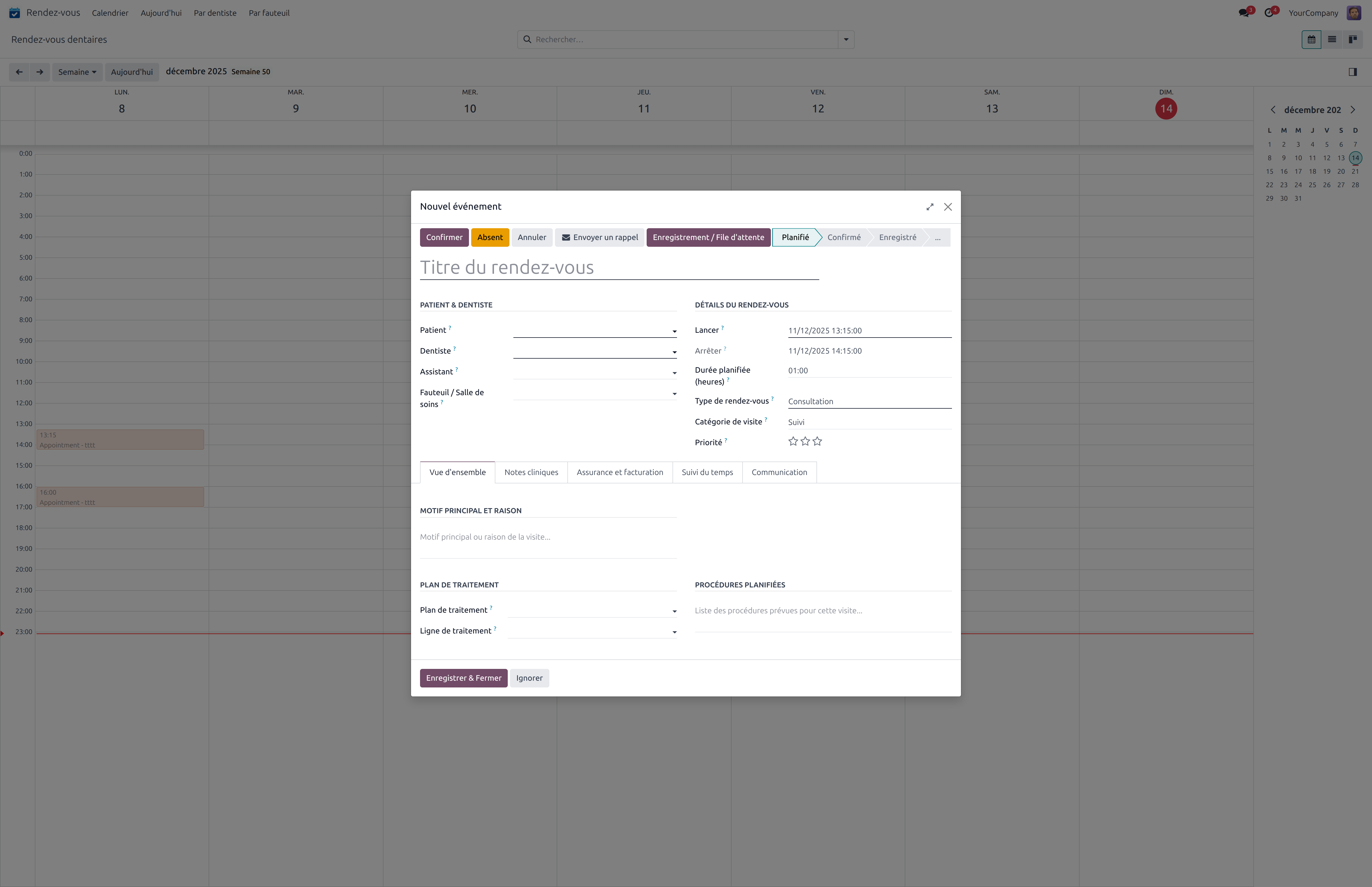This screenshot has width=1372, height=887.
Task: Expand the Semaine view selector
Action: point(77,72)
